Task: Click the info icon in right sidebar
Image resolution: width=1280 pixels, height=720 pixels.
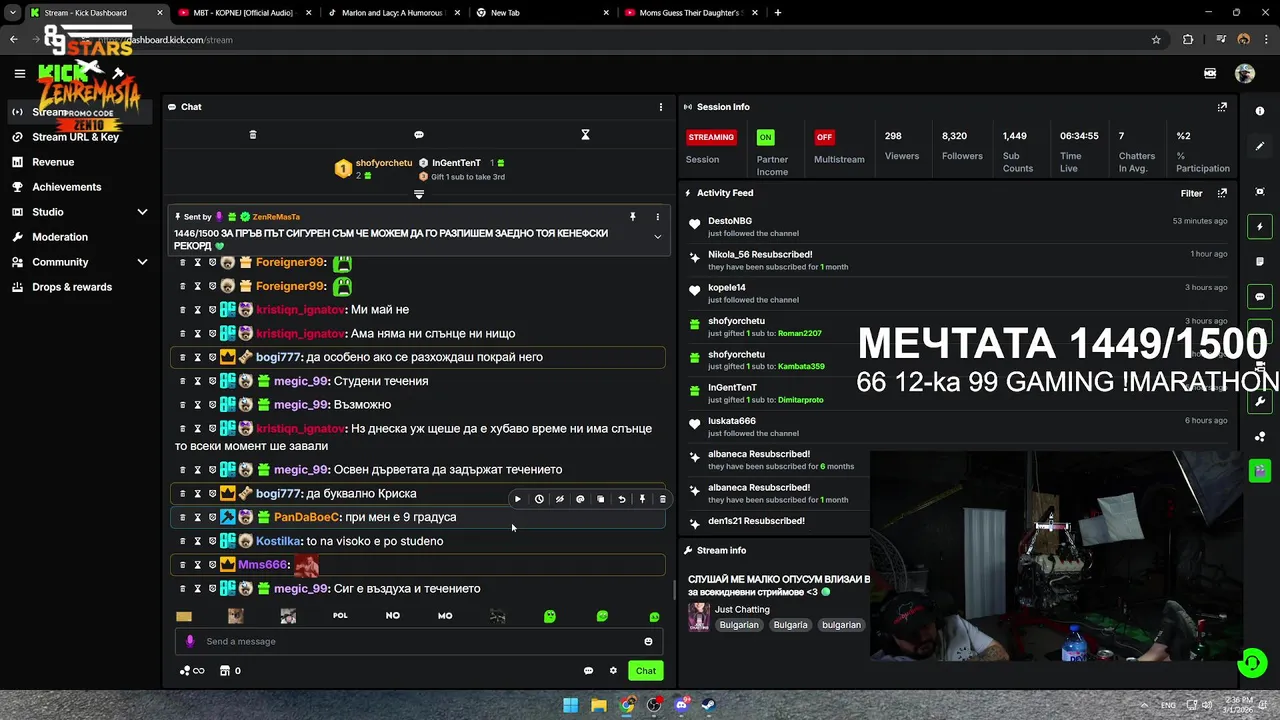Action: [1260, 111]
